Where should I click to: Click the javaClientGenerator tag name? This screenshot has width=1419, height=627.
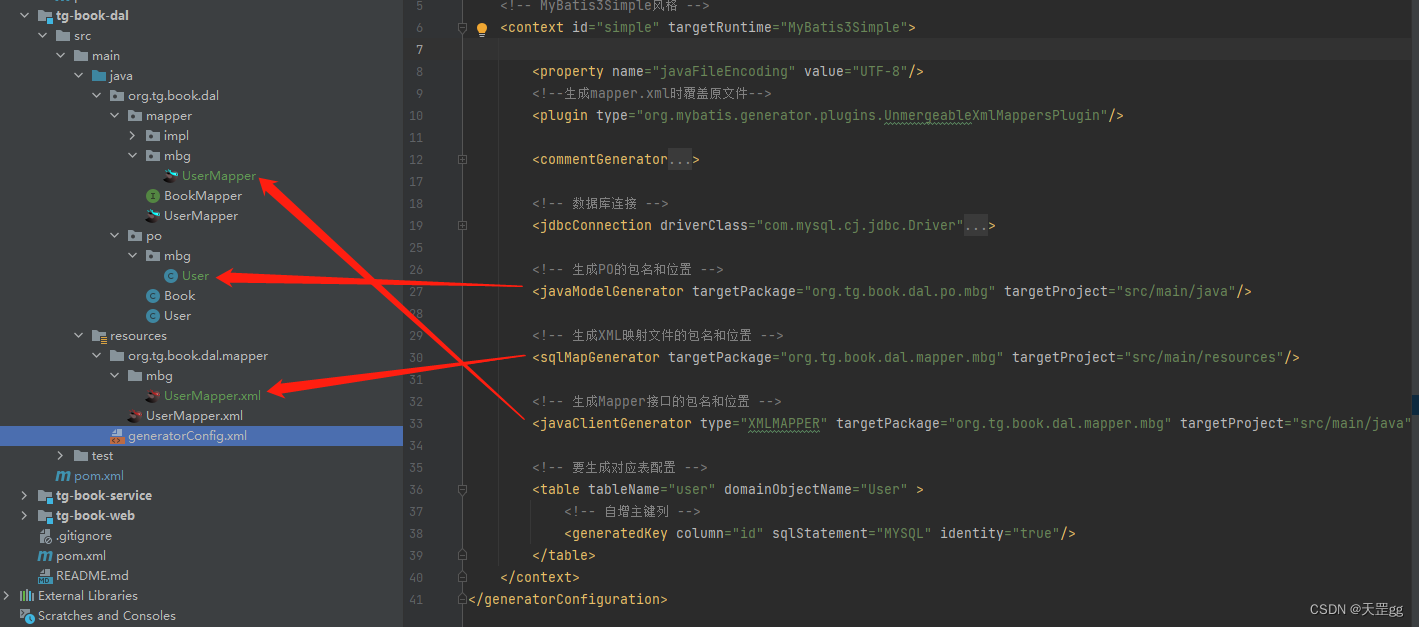point(616,424)
